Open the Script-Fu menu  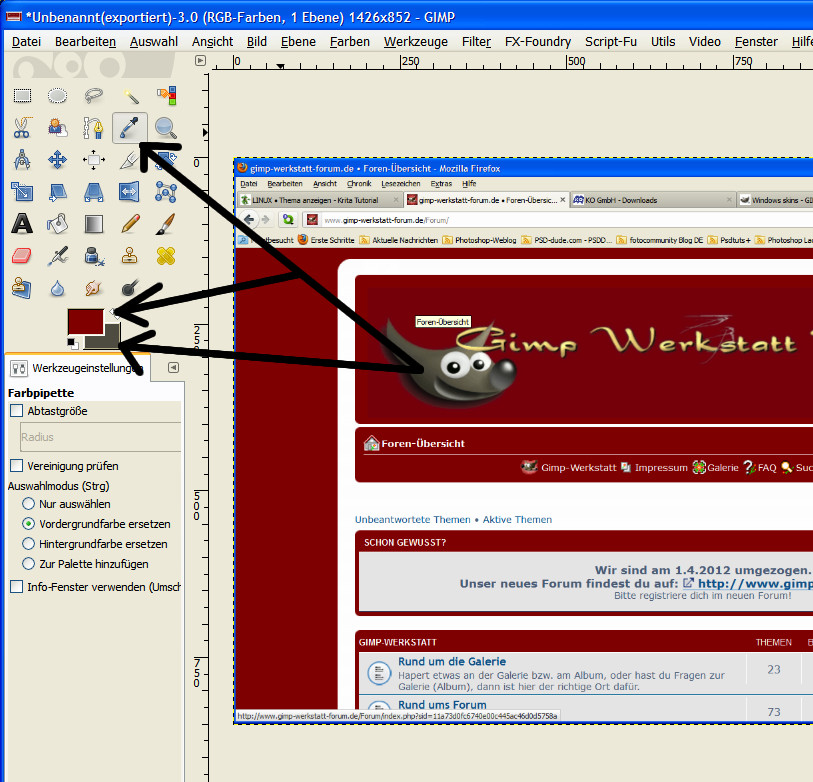tap(611, 41)
